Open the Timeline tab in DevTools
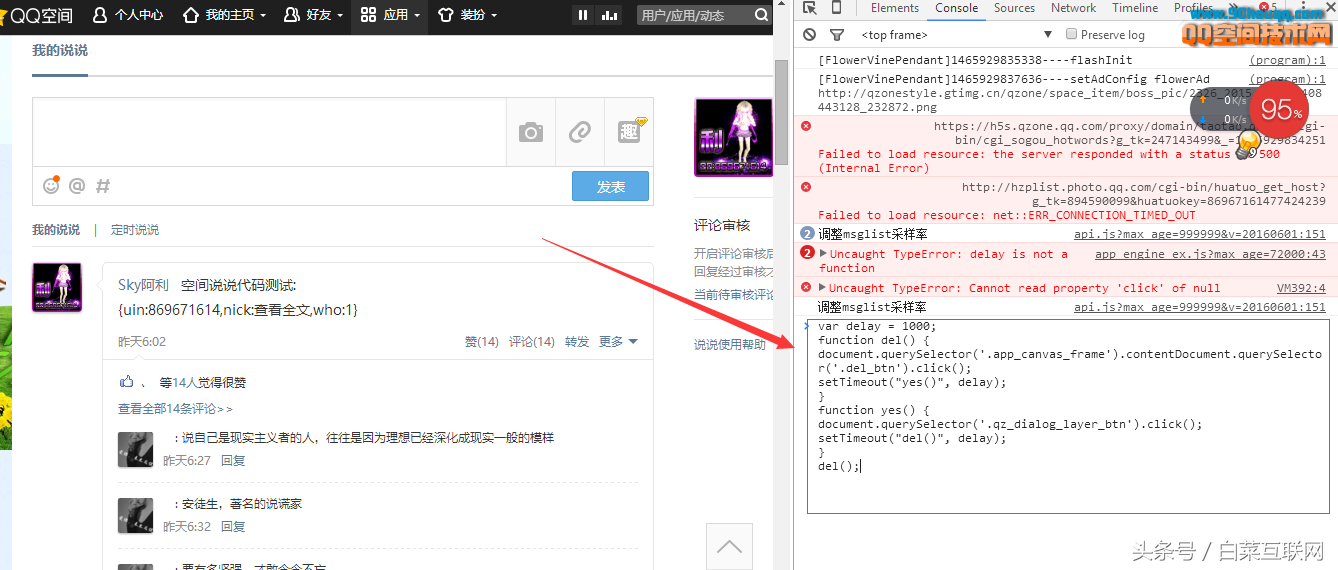The height and width of the screenshot is (570, 1338). (x=1135, y=8)
